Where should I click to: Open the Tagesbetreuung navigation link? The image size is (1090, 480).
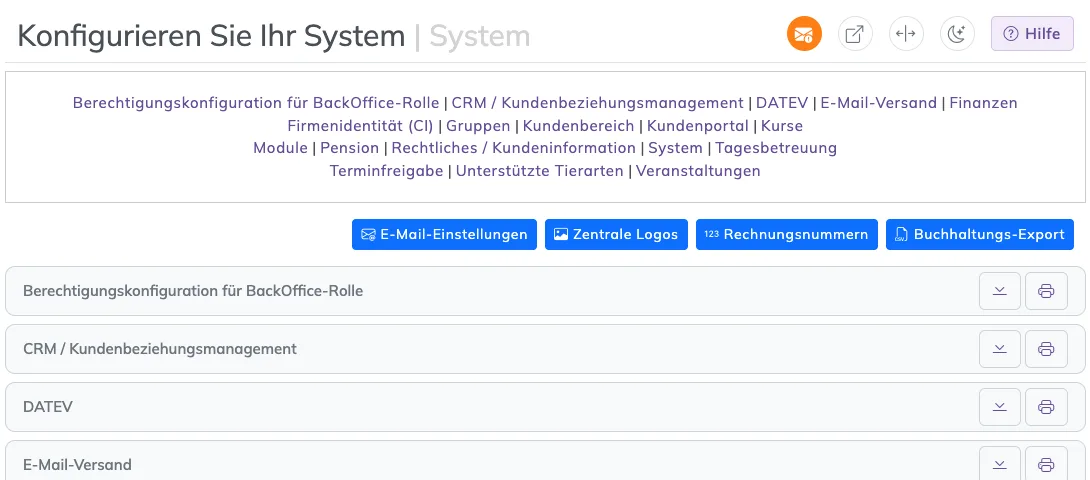coord(776,147)
